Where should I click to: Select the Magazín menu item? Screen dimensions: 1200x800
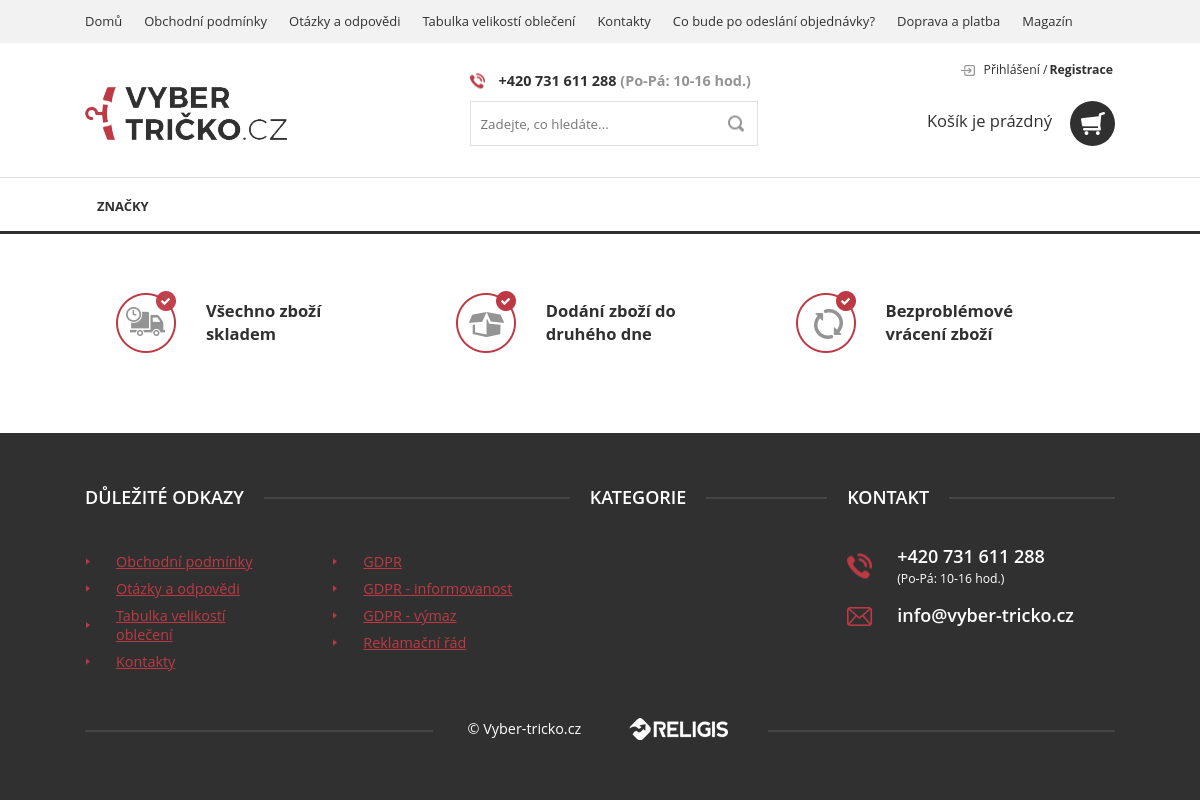[x=1047, y=21]
